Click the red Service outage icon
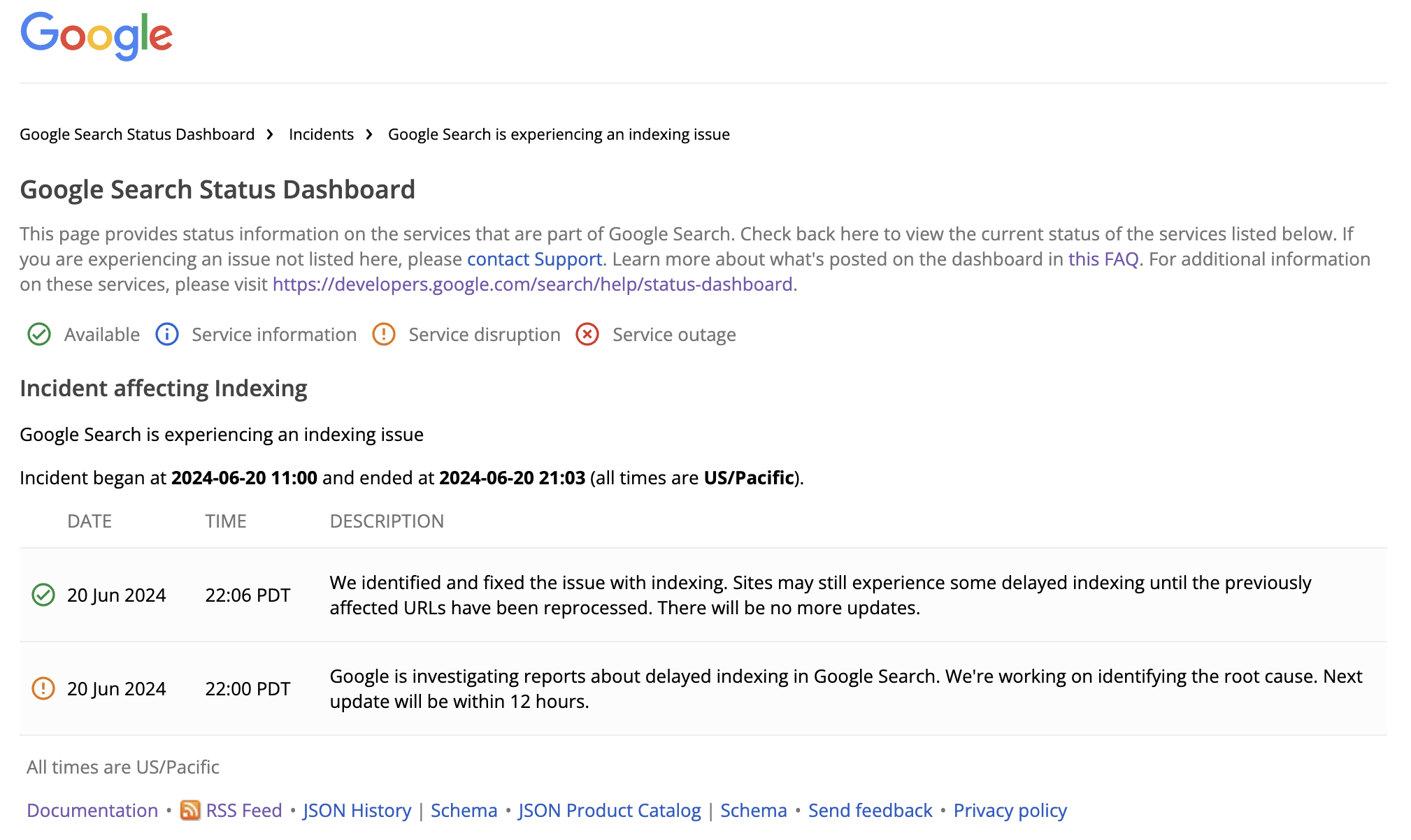The image size is (1411, 840). (x=587, y=334)
